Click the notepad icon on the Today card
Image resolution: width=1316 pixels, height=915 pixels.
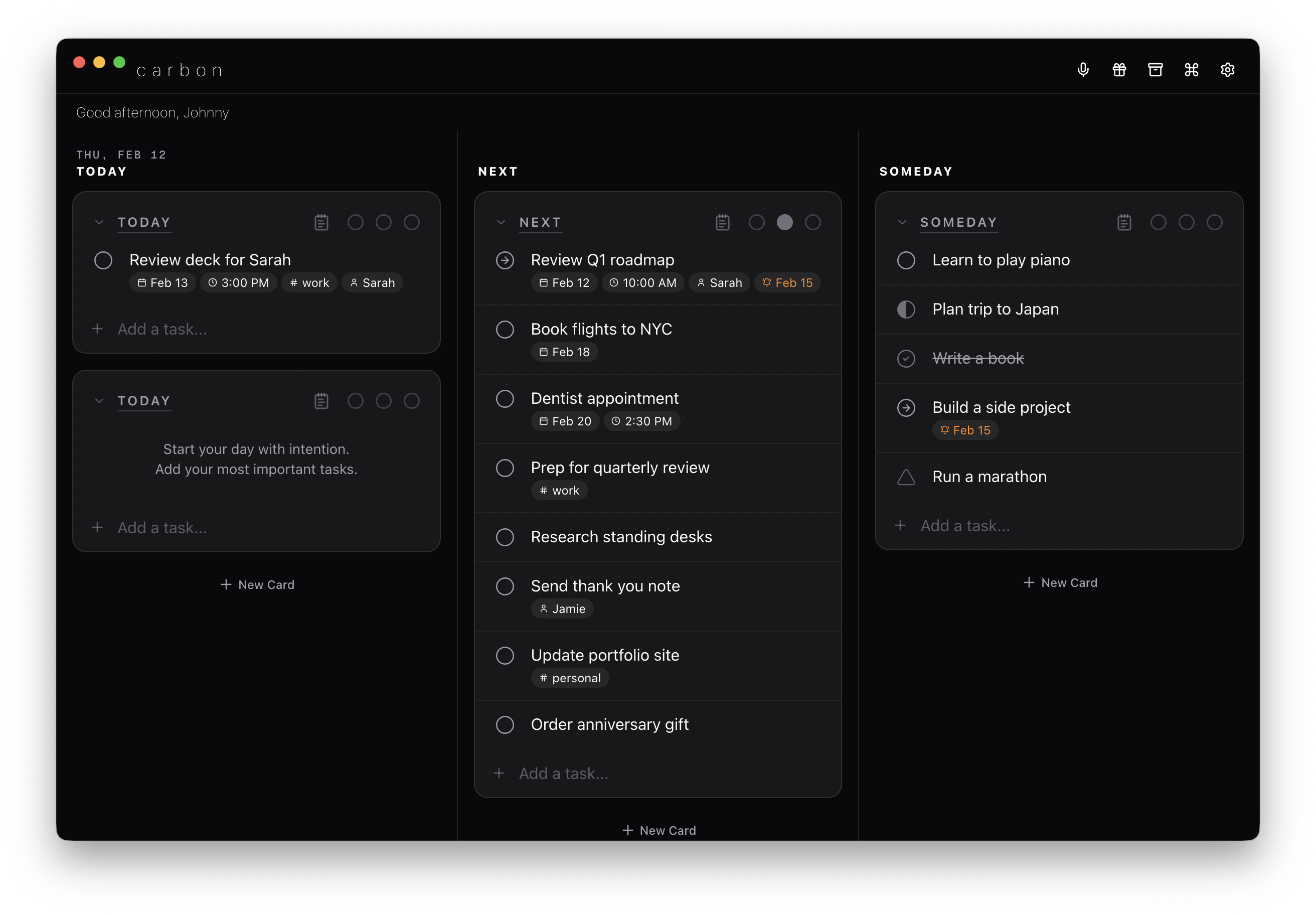(x=321, y=222)
